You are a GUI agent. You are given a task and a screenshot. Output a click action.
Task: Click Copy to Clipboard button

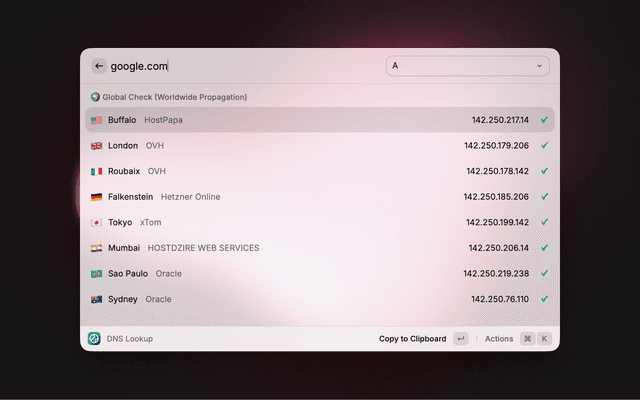pyautogui.click(x=412, y=339)
